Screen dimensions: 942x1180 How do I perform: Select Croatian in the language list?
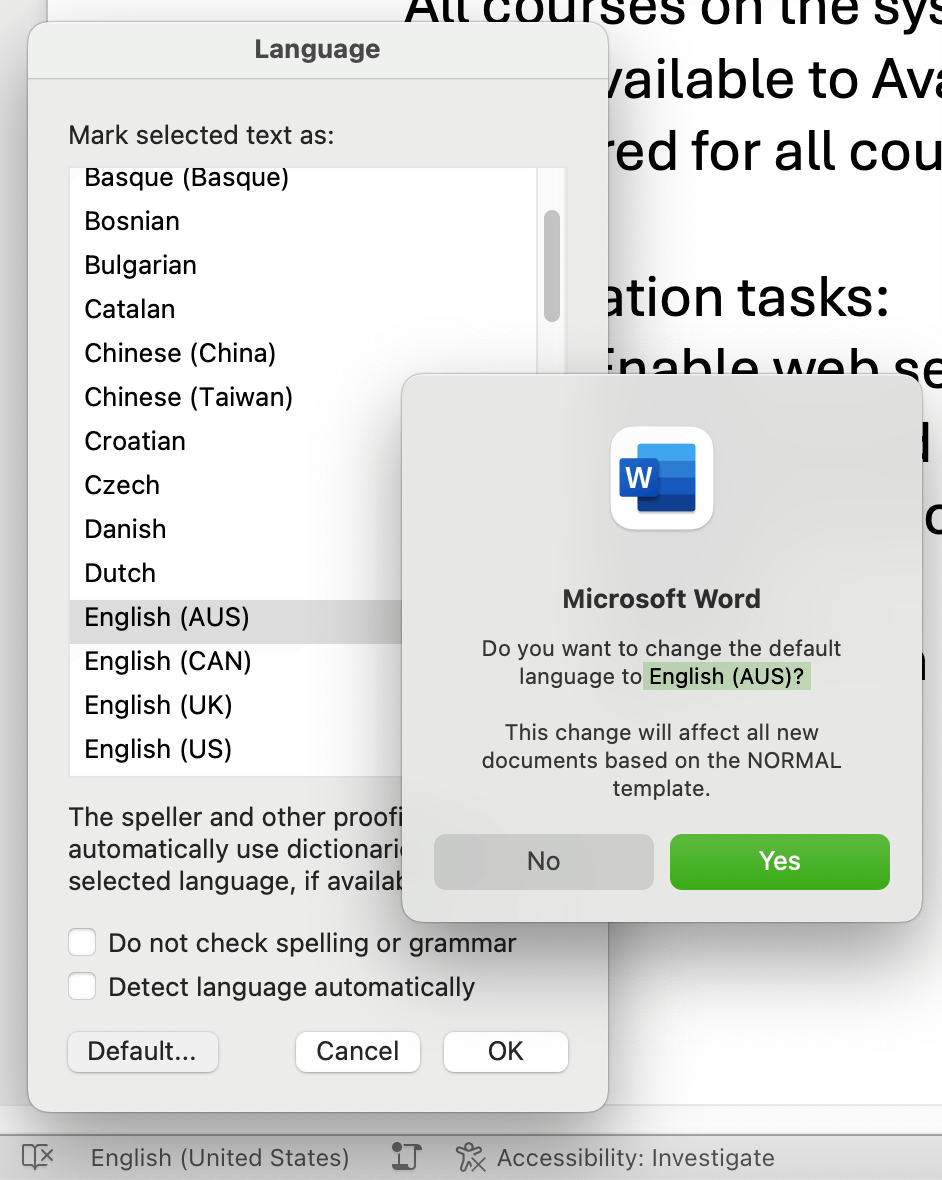pyautogui.click(x=134, y=441)
